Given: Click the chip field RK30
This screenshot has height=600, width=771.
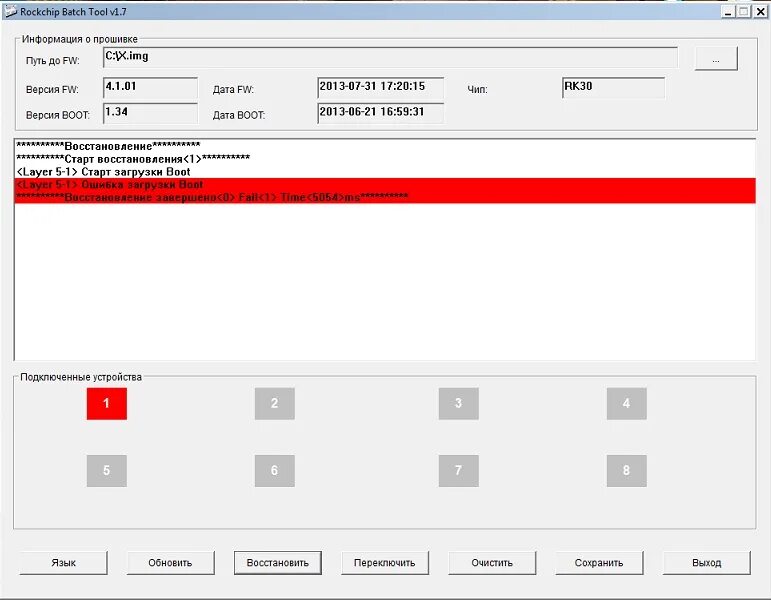Looking at the screenshot, I should (614, 88).
